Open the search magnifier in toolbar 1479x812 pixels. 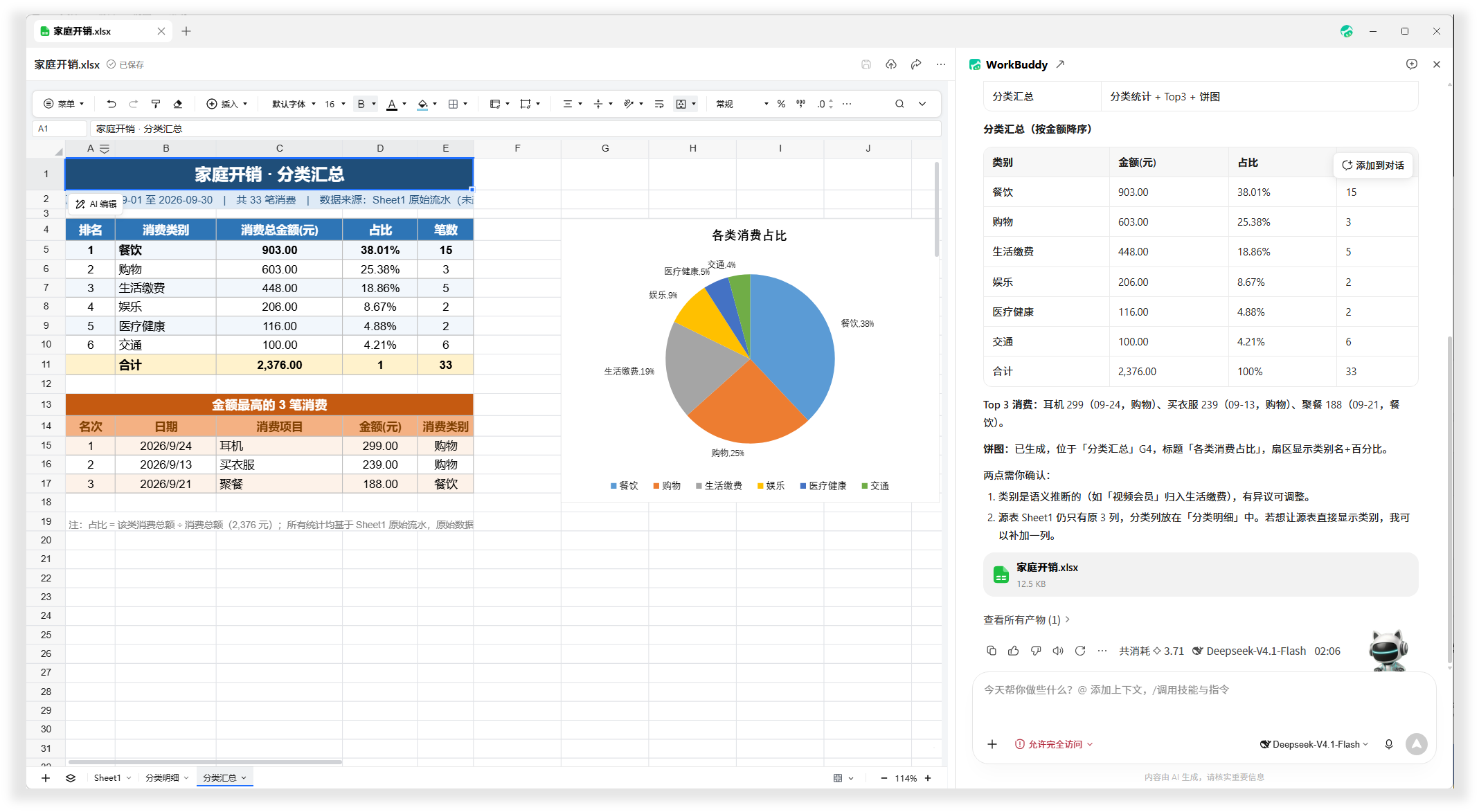(x=899, y=104)
